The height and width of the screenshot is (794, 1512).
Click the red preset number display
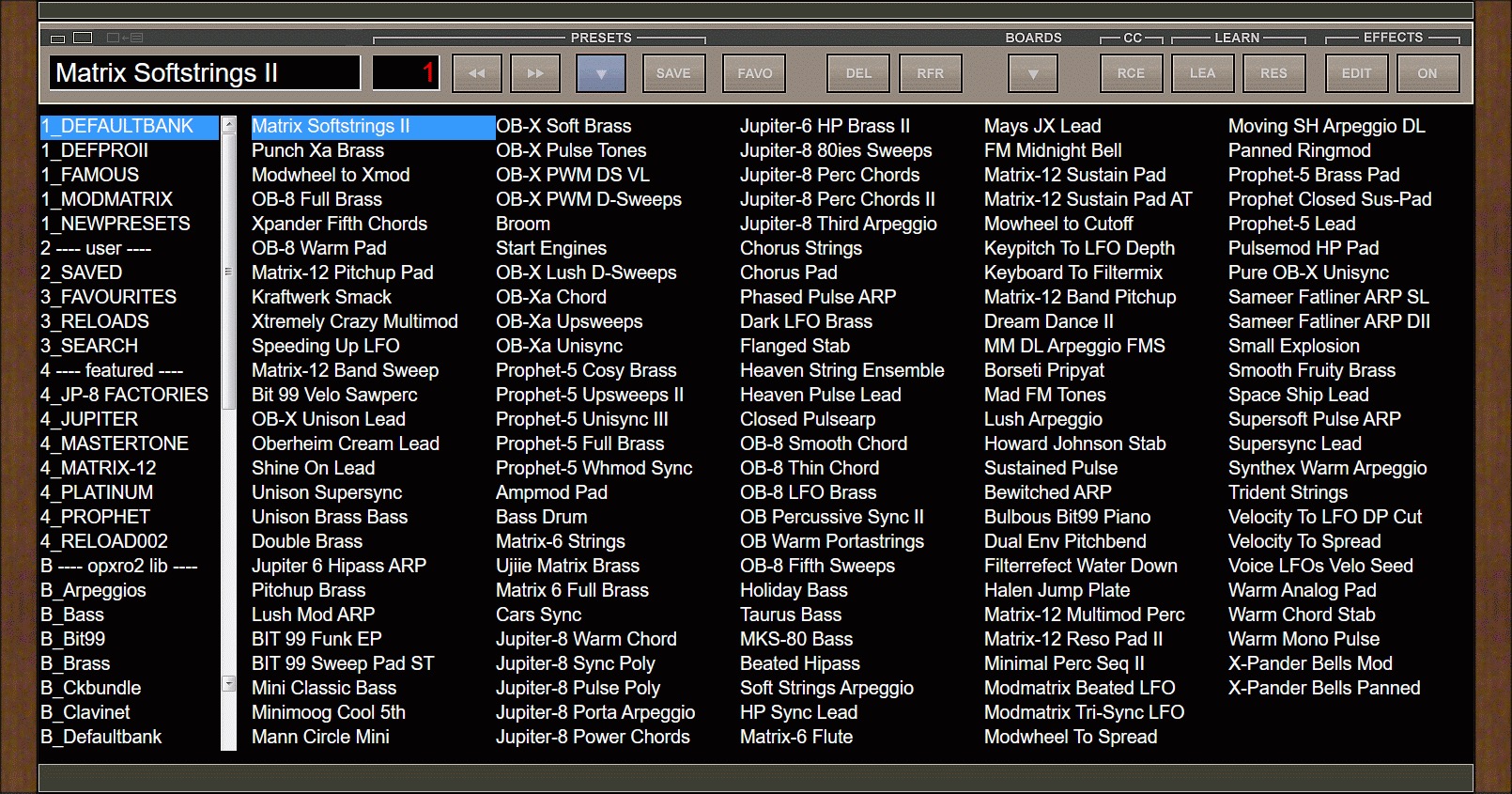[x=406, y=72]
